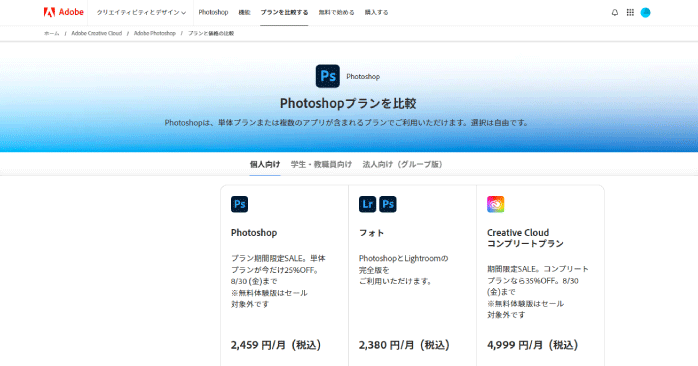Viewport: 698px width, 366px height.
Task: Go to Adobe Creative Cloud breadcrumb link
Action: pyautogui.click(x=97, y=33)
